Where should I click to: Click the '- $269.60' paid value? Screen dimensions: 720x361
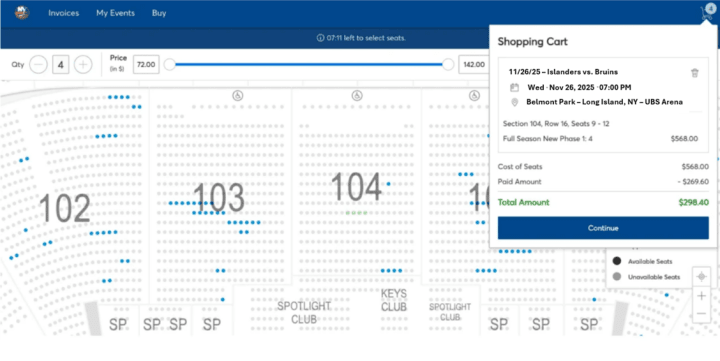[693, 182]
